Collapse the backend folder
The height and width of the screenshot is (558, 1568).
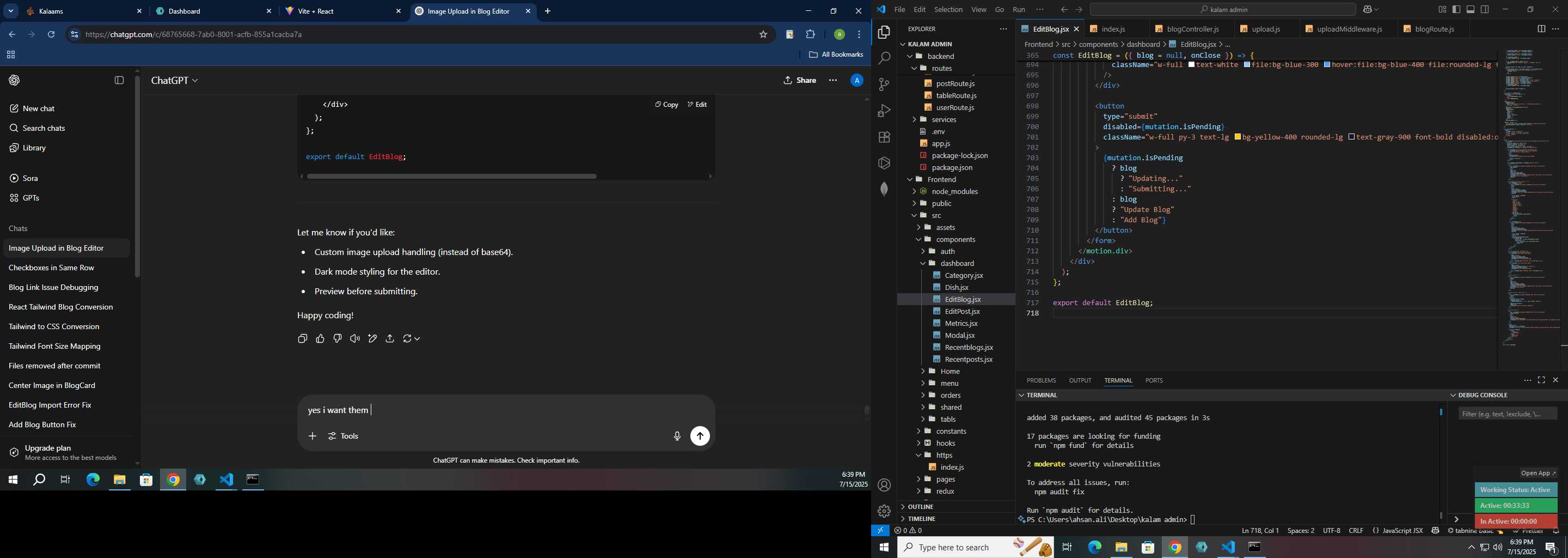pyautogui.click(x=940, y=56)
